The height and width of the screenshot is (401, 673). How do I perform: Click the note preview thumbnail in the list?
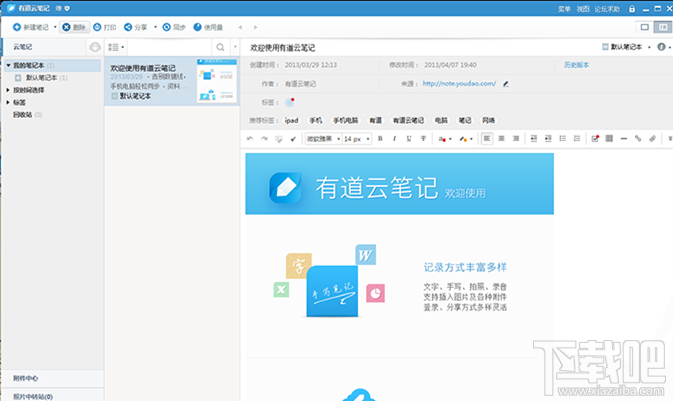pos(216,80)
